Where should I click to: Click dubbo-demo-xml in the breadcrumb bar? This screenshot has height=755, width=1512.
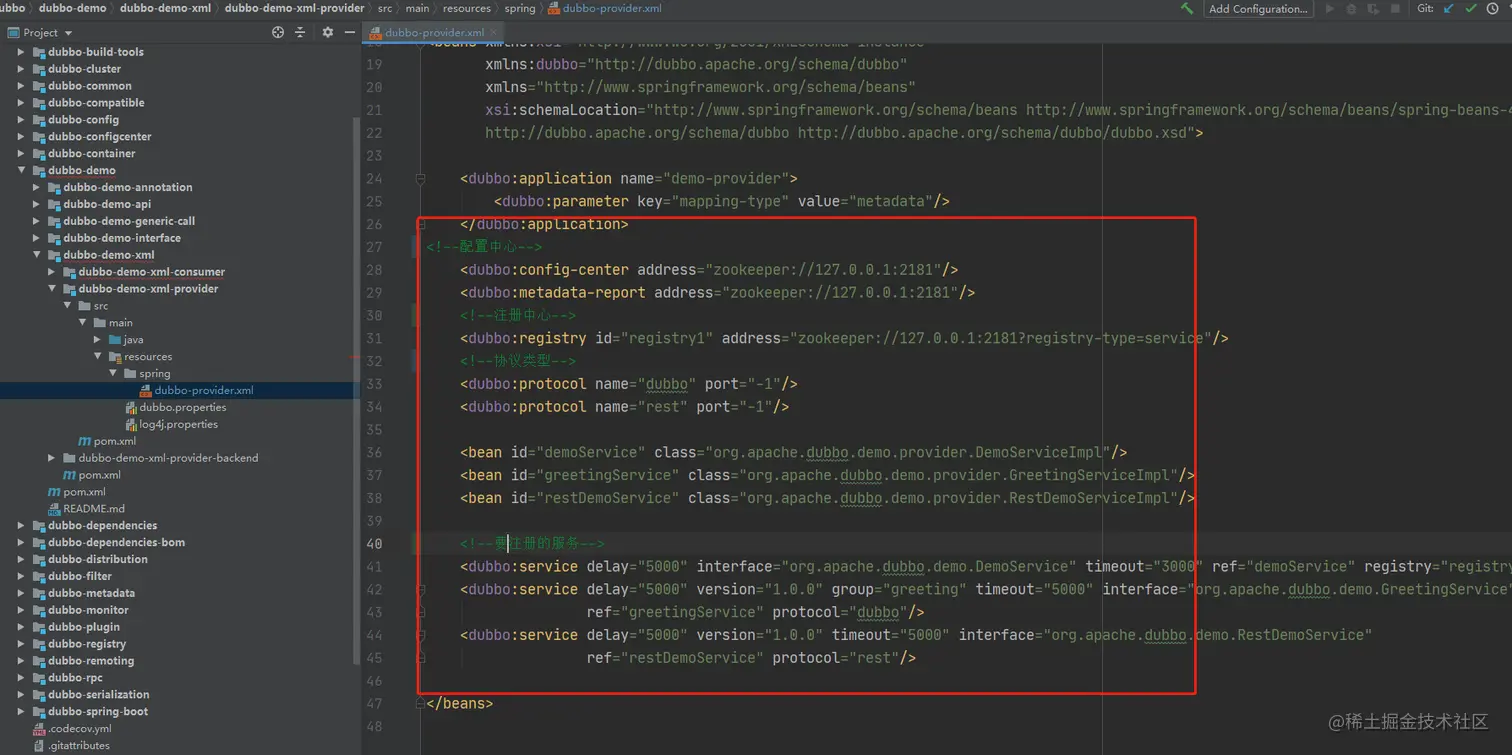[x=165, y=8]
